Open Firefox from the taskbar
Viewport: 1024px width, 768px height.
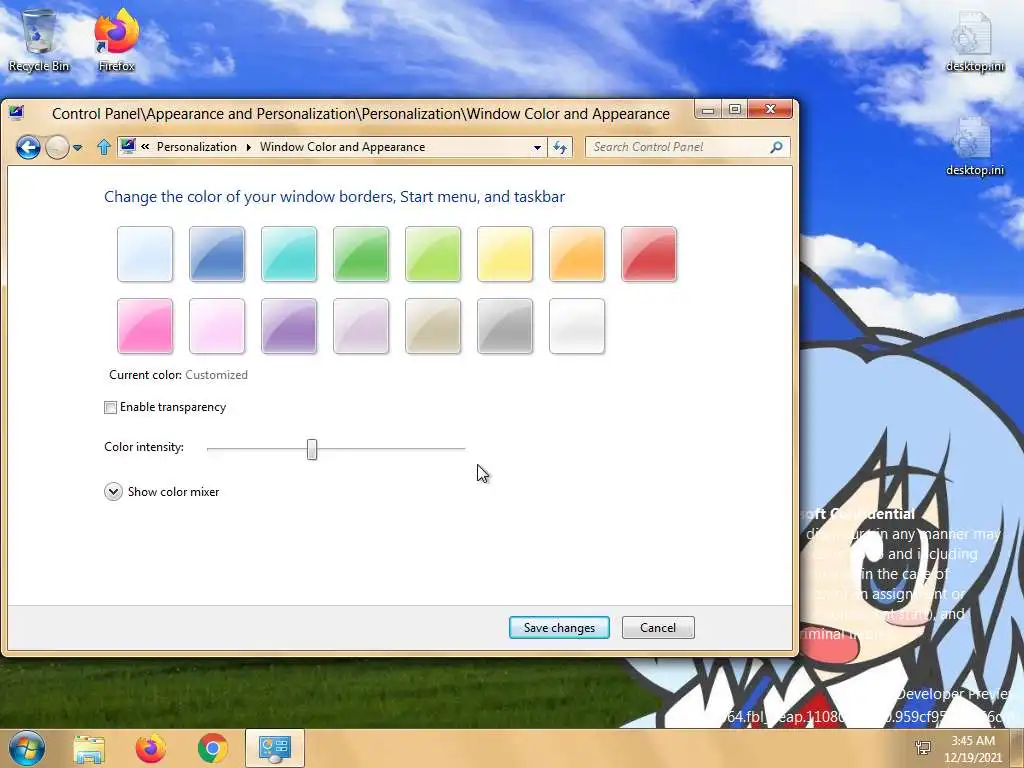(x=151, y=749)
